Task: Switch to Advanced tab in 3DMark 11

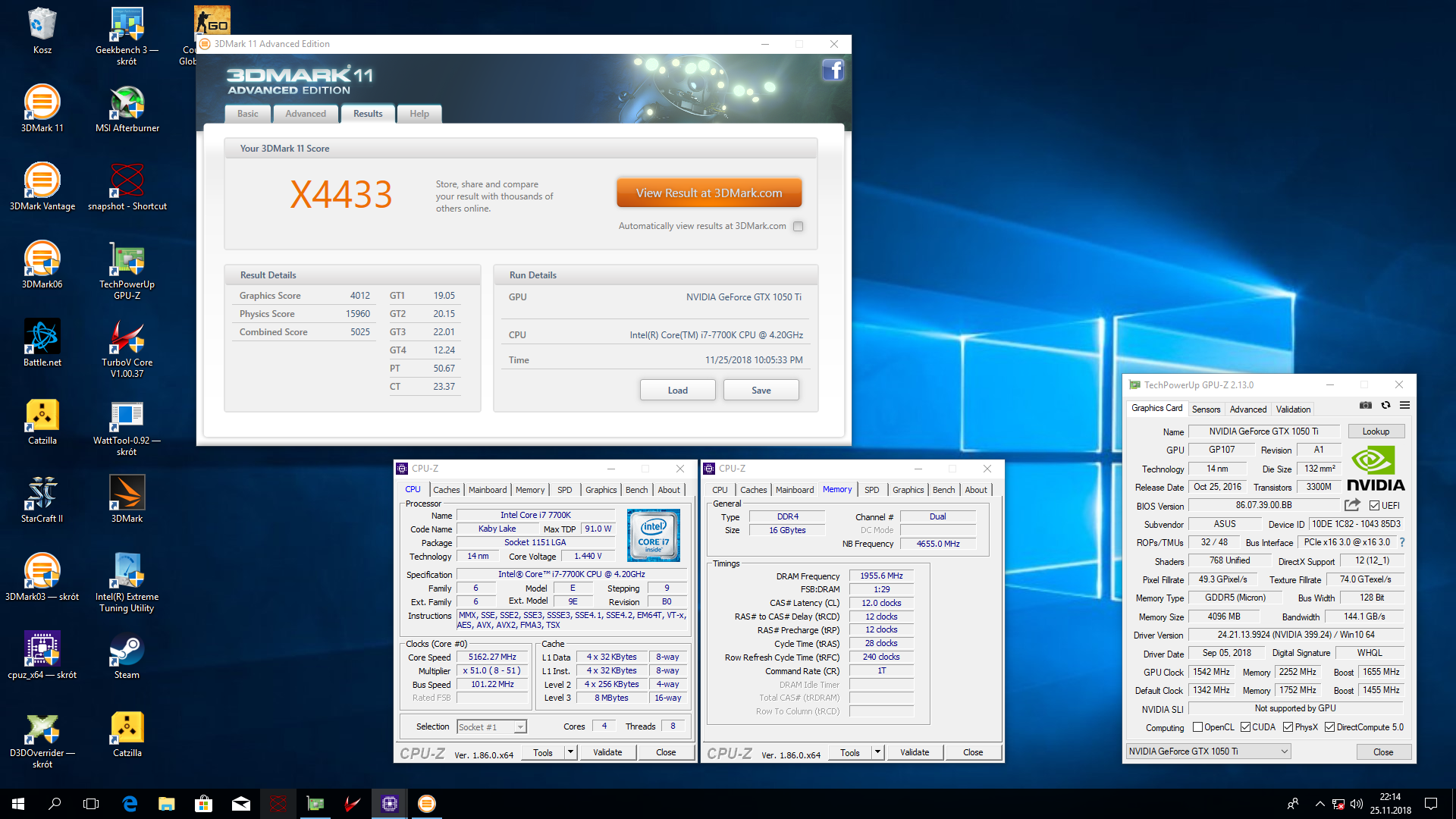Action: click(306, 114)
